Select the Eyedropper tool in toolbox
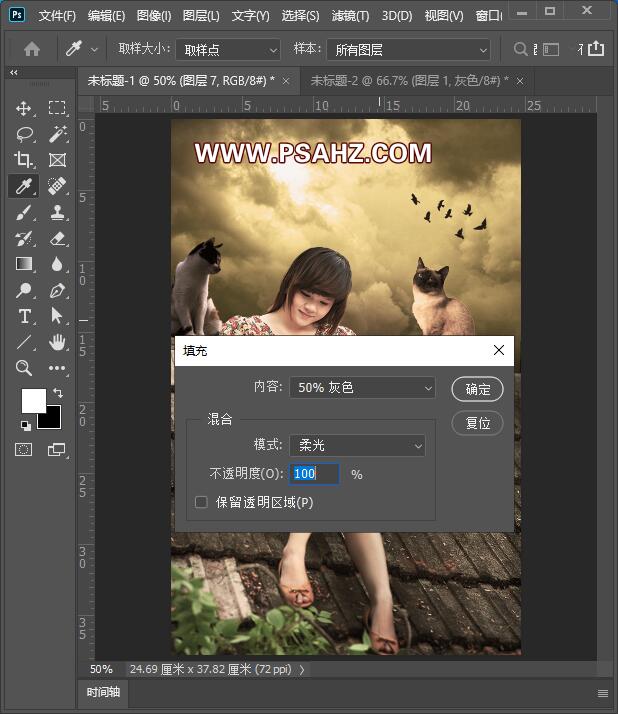Image resolution: width=618 pixels, height=714 pixels. 24,186
